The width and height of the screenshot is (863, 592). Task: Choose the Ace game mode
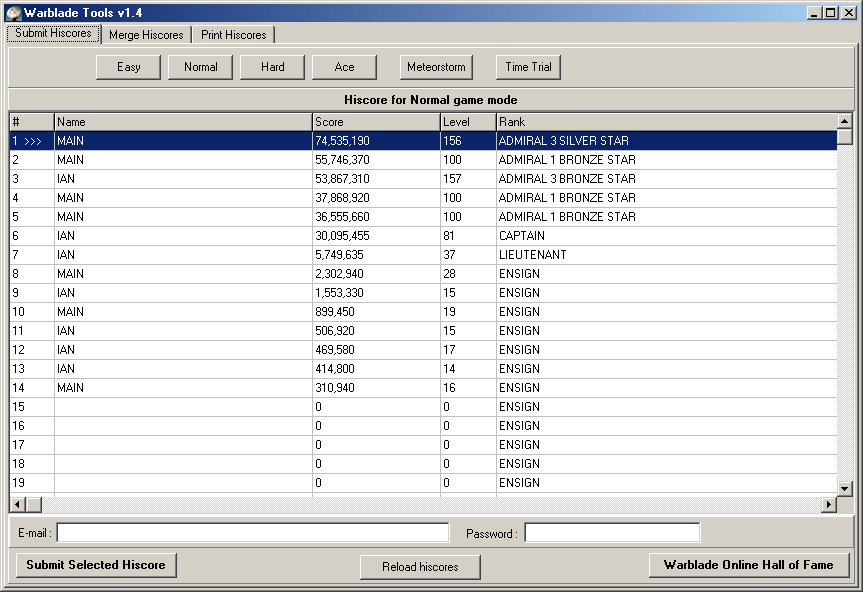click(x=344, y=67)
